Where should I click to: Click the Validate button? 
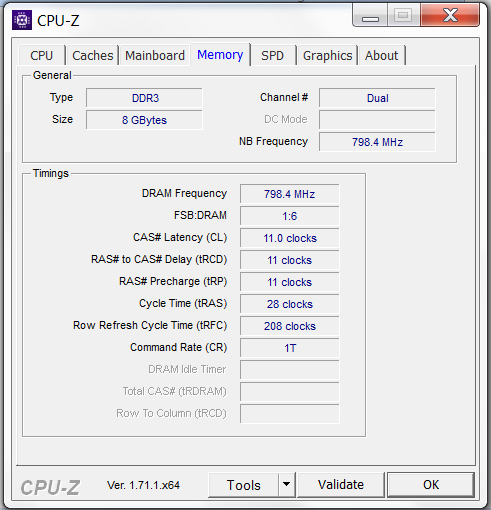point(341,485)
